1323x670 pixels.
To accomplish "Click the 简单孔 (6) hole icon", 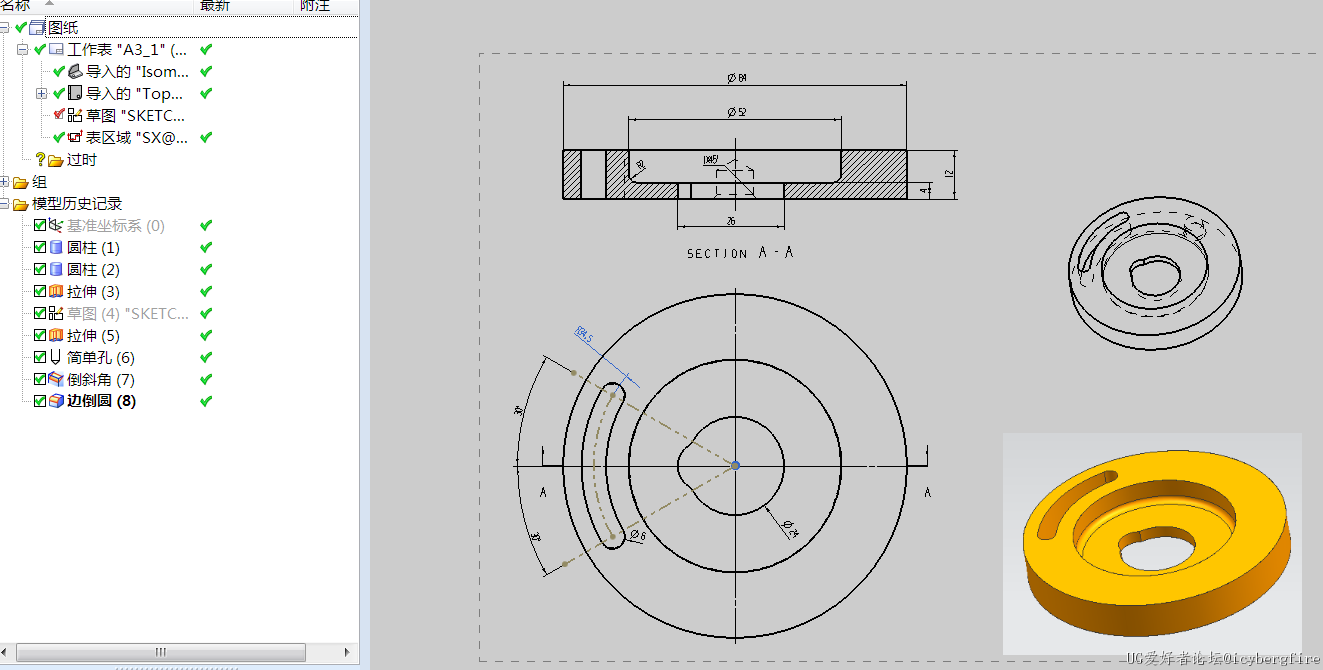I will (x=56, y=358).
